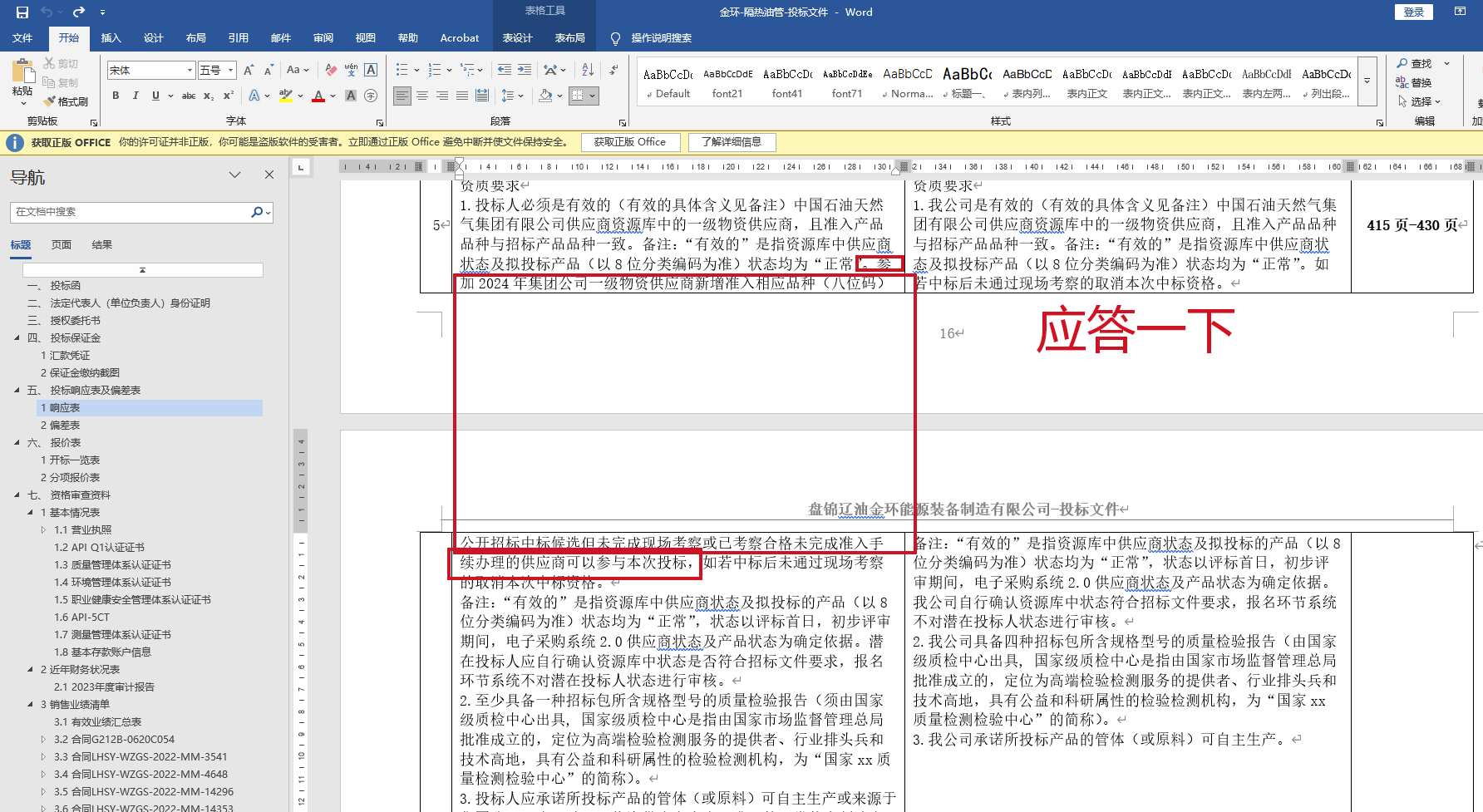Screen dimensions: 1483x812
Task: Collapse the 七、资格审查资料 tree node
Action: (17, 495)
